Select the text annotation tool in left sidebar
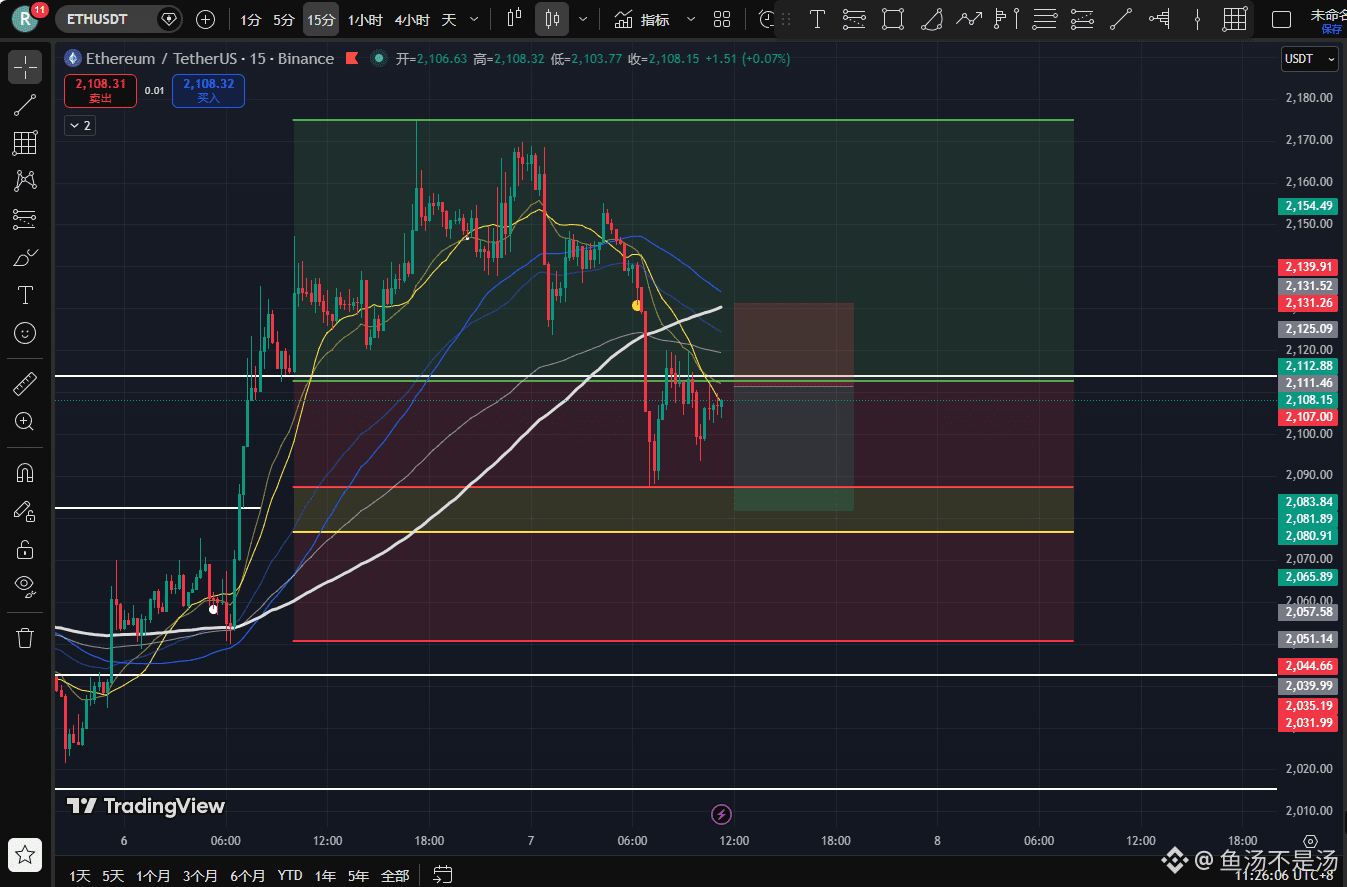The width and height of the screenshot is (1347, 887). pyautogui.click(x=25, y=295)
